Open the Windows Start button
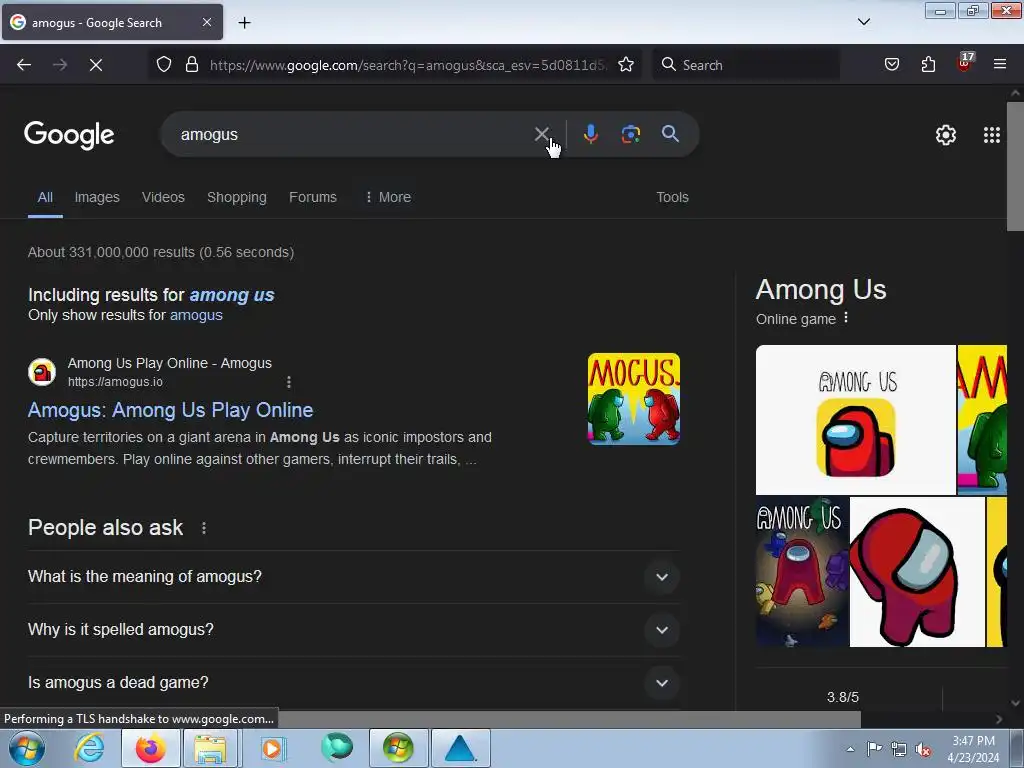Screen dimensions: 1024x768 (27, 748)
